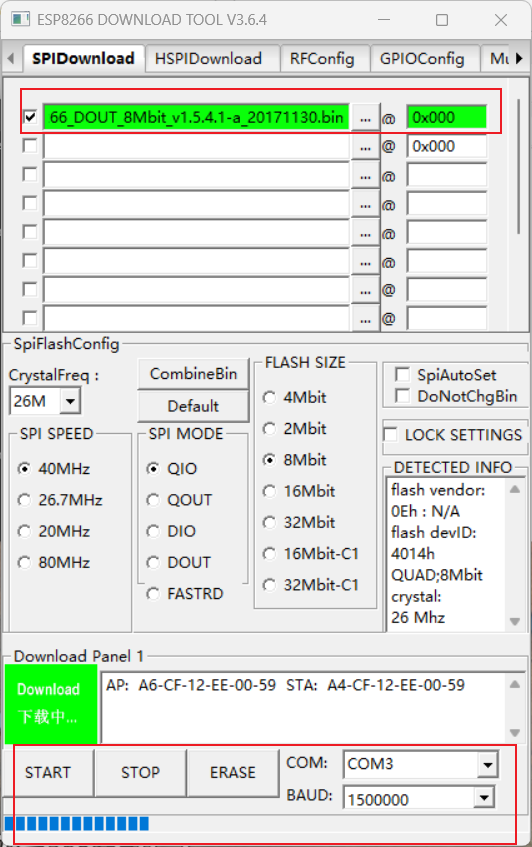Enable the second file row checkbox
Image resolution: width=532 pixels, height=847 pixels.
pos(30,146)
